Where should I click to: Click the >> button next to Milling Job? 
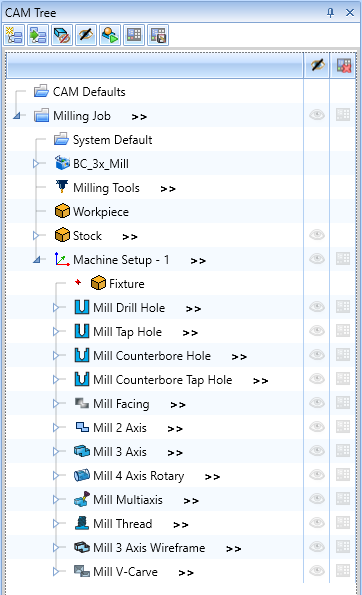(139, 117)
